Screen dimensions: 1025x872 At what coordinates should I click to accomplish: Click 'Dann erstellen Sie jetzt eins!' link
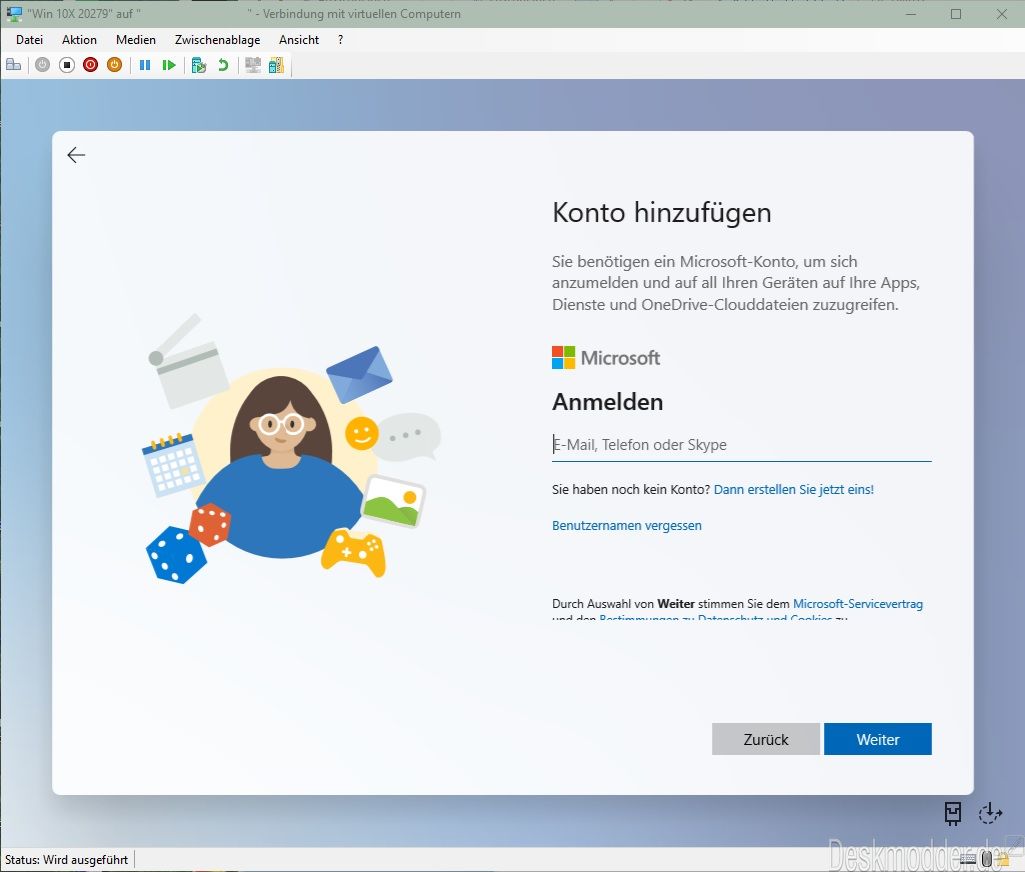[x=794, y=489]
